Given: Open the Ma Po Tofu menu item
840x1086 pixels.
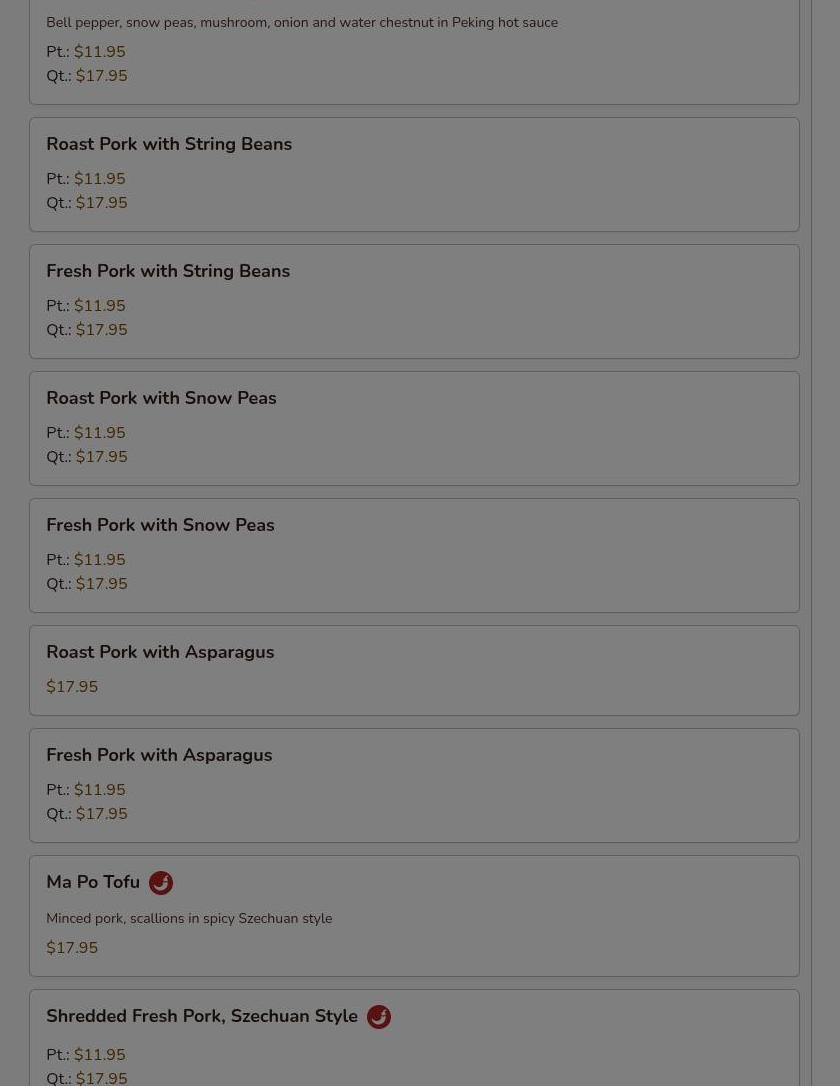Looking at the screenshot, I should (93, 882).
